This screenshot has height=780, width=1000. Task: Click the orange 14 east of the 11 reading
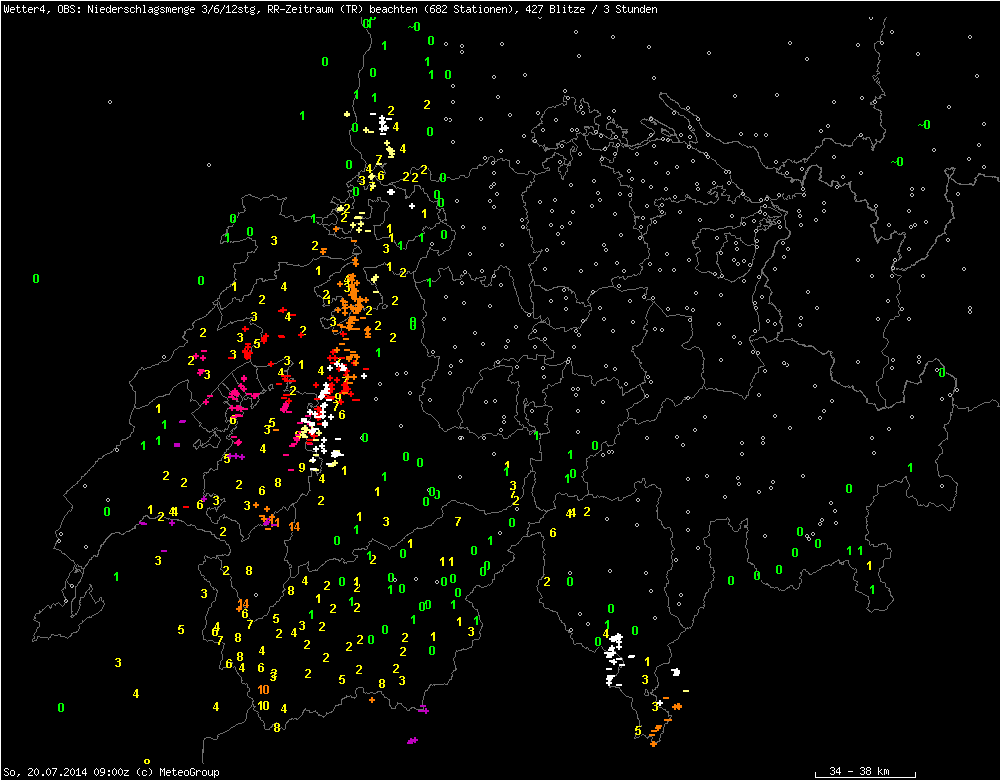[294, 527]
